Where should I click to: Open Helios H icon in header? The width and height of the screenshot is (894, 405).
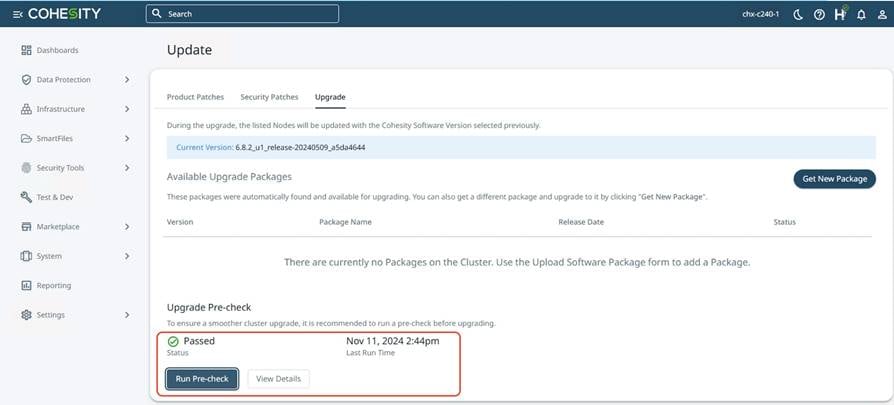click(840, 14)
